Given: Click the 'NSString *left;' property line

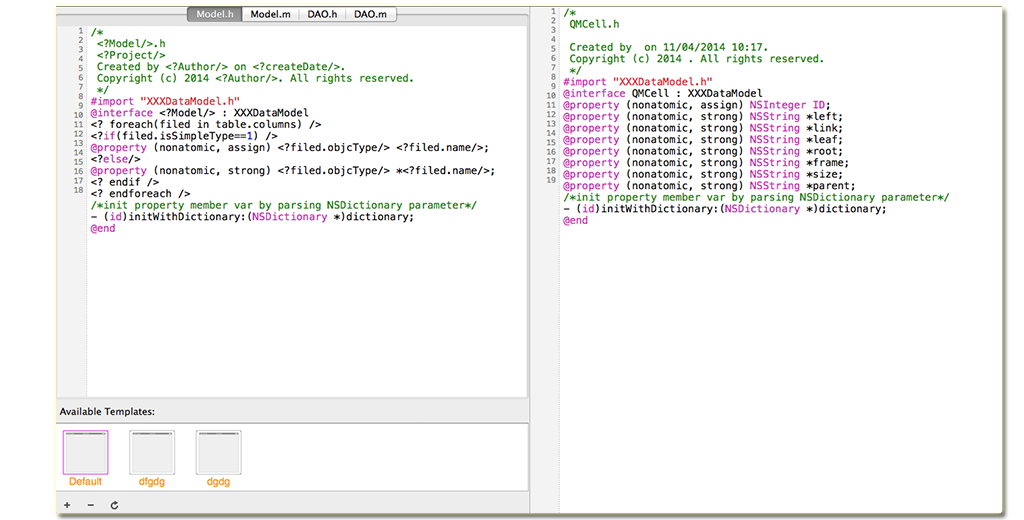Looking at the screenshot, I should click(703, 116).
